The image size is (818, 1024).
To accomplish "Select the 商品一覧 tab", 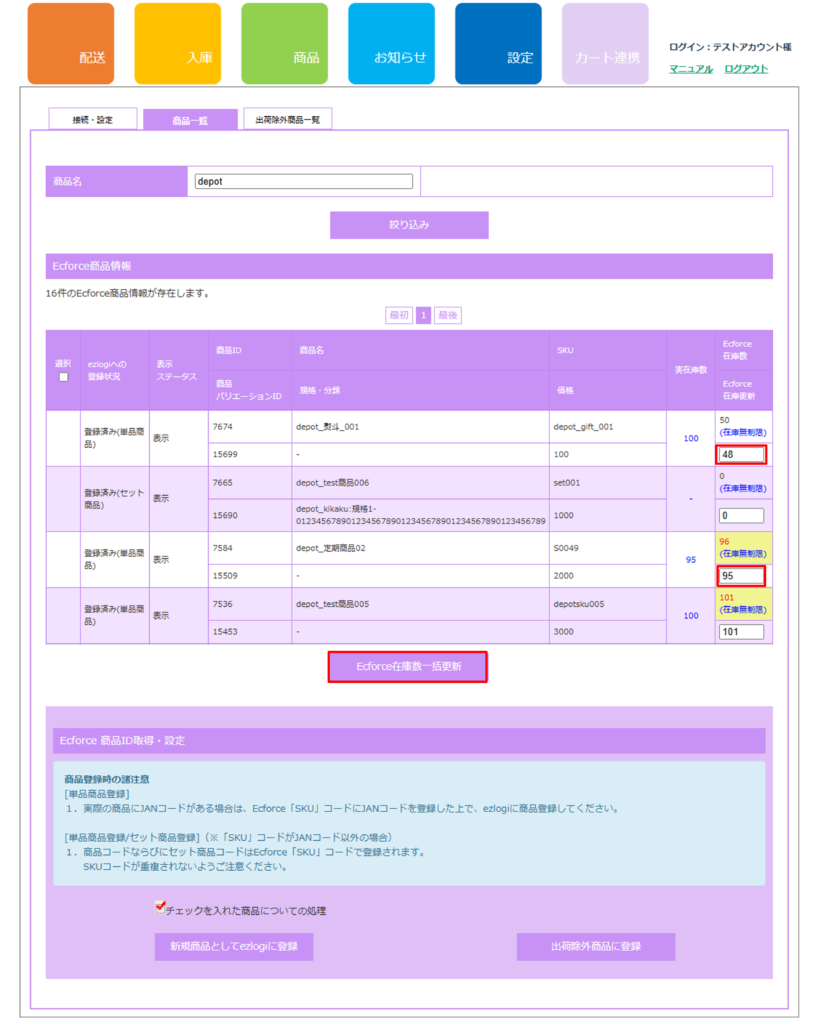I will (x=190, y=120).
